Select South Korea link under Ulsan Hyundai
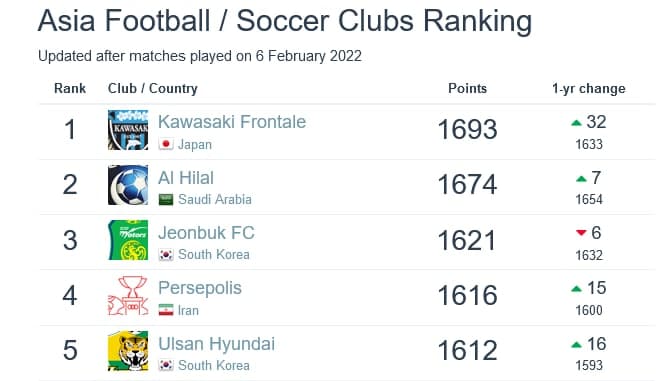Viewport: 663px width, 381px height. point(214,365)
